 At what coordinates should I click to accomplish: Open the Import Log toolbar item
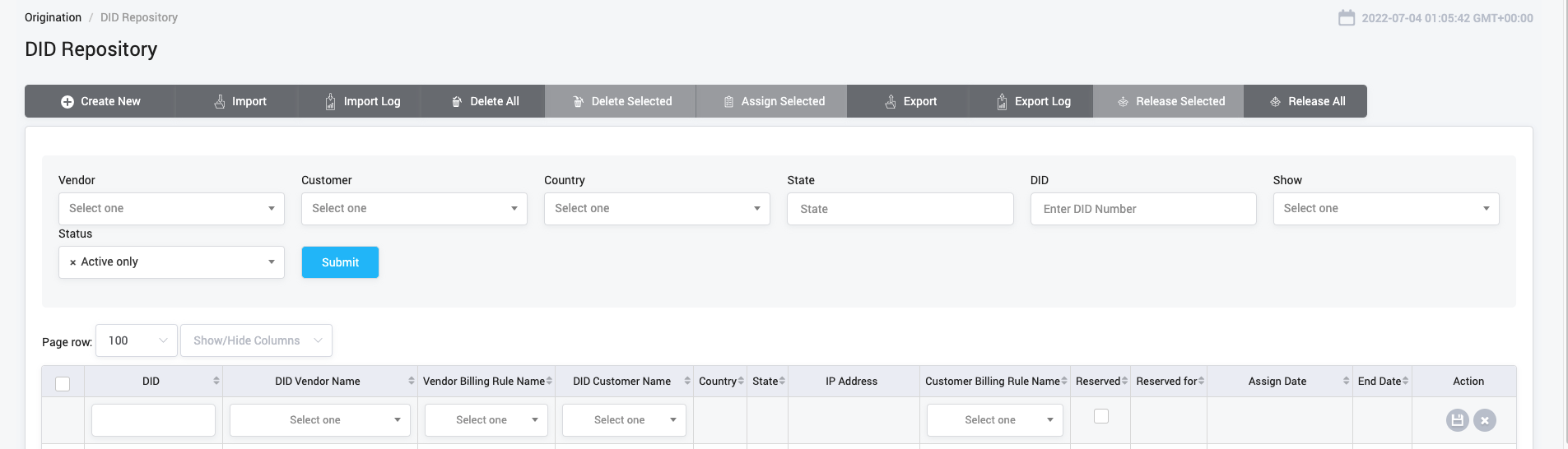pyautogui.click(x=360, y=101)
